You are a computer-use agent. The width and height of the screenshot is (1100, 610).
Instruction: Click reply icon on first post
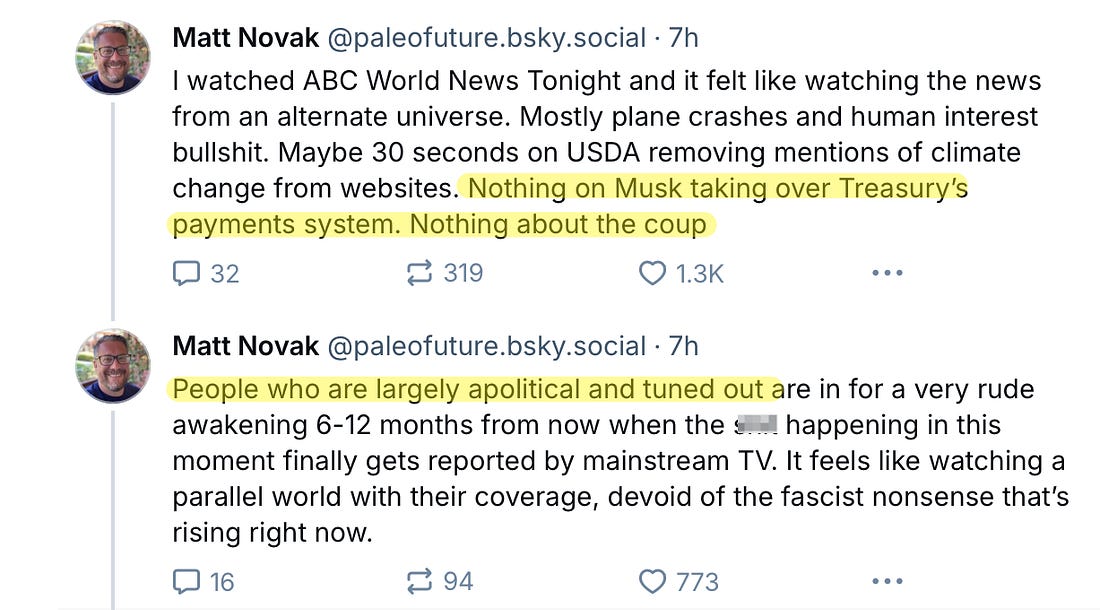pos(187,273)
